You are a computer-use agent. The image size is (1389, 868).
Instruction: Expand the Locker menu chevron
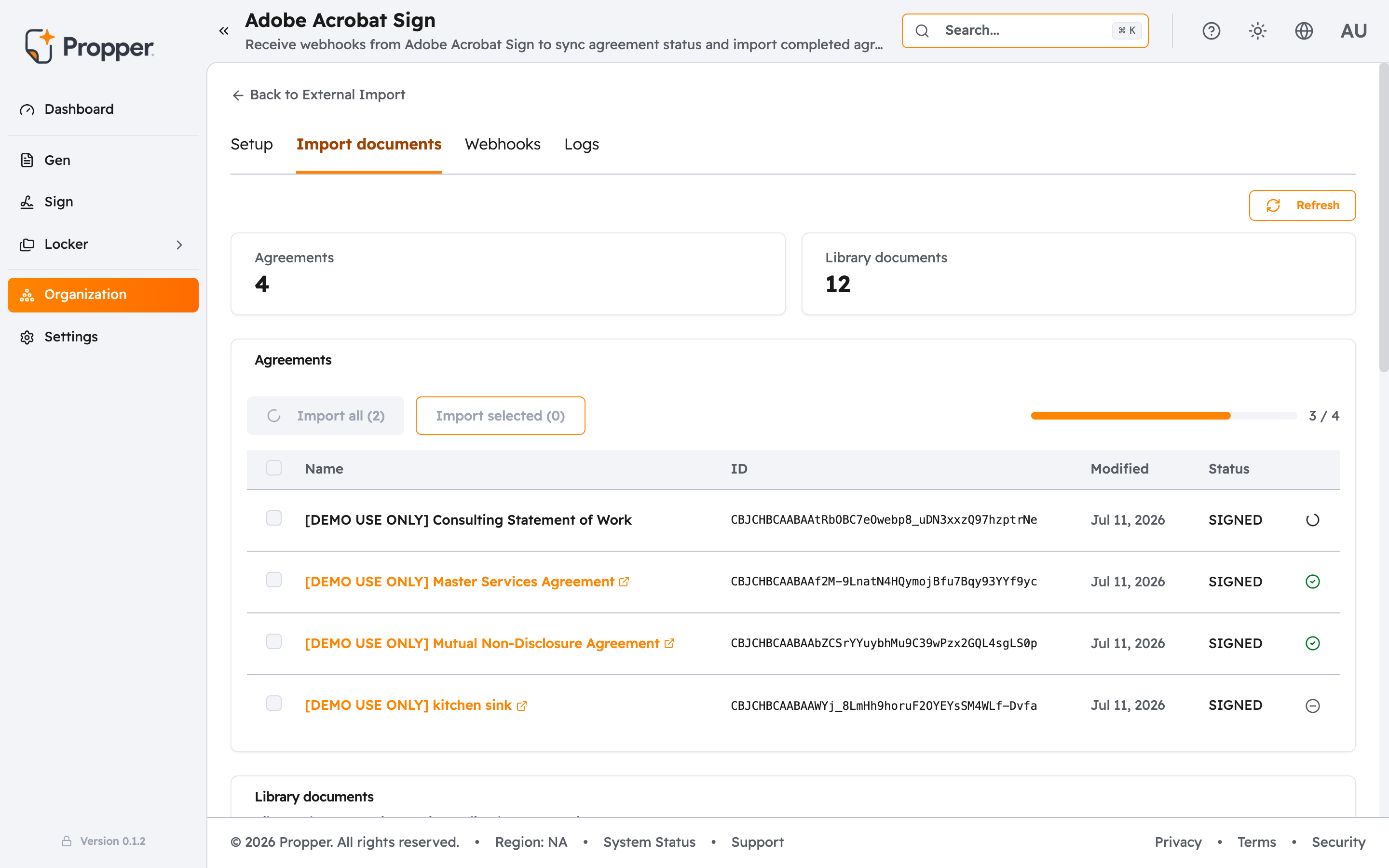(179, 245)
